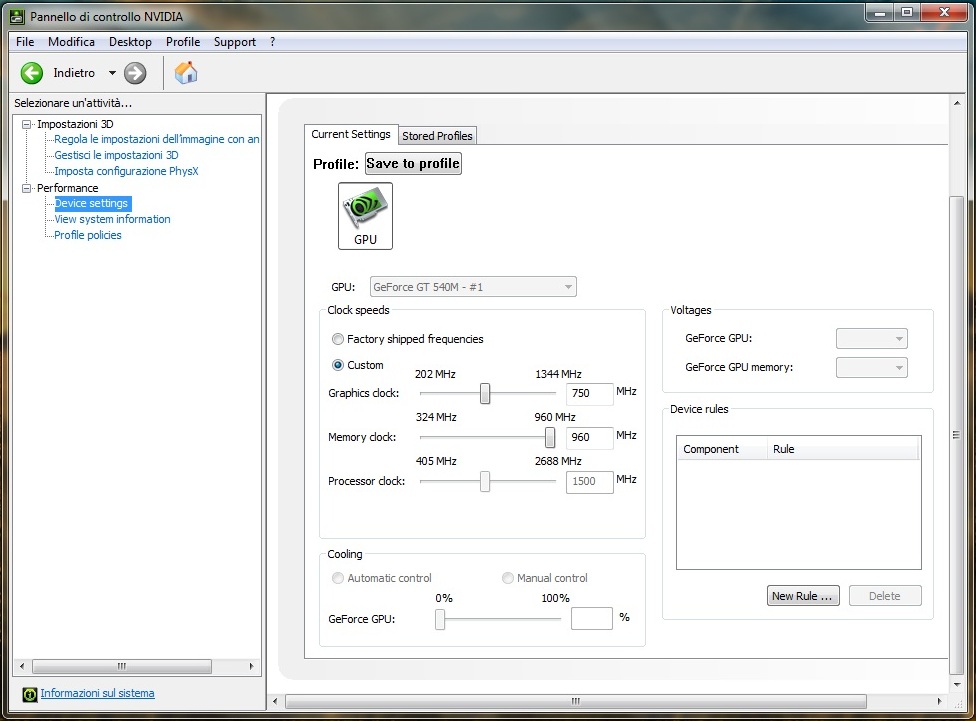Collapse the Performance tree node
Image resolution: width=976 pixels, height=721 pixels.
(26, 188)
